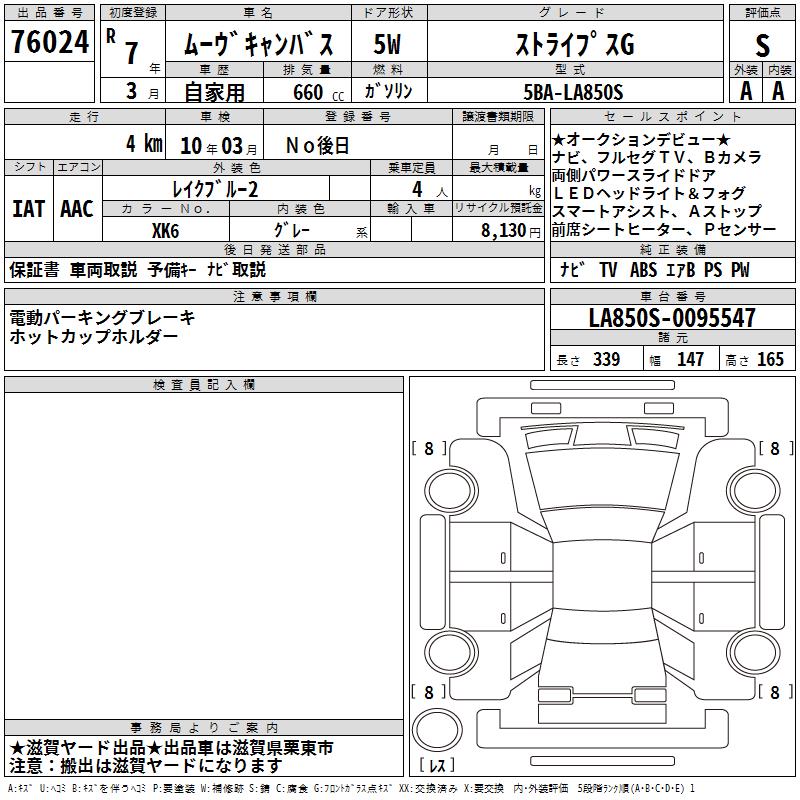This screenshot has height=800, width=800.
Task: Click registration number No後日
Action: (317, 146)
